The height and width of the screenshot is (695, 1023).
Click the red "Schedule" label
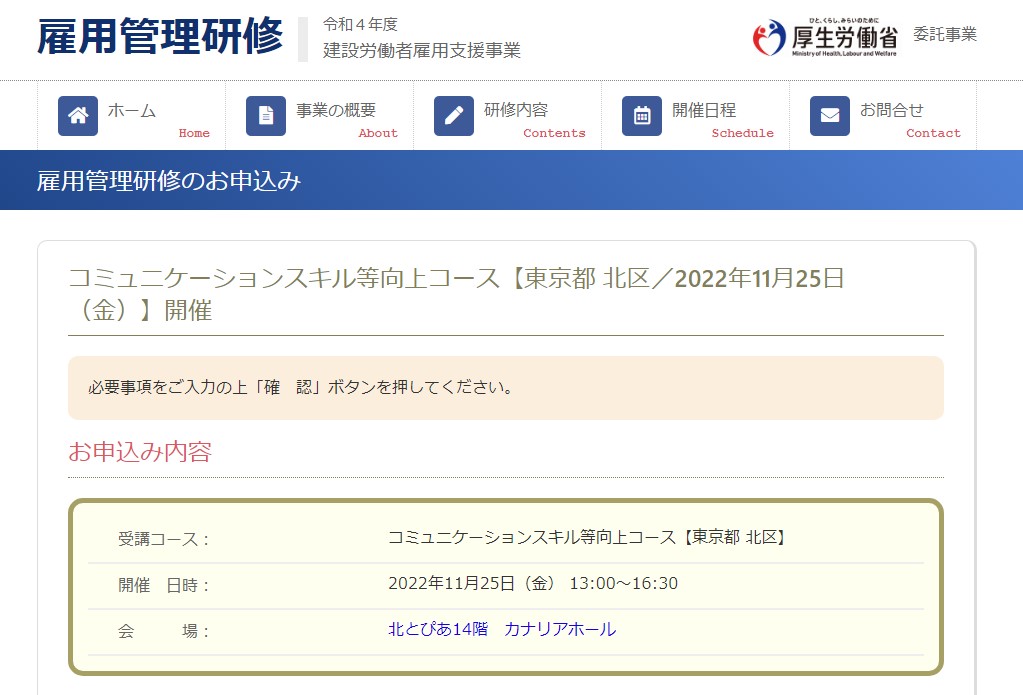[x=742, y=133]
